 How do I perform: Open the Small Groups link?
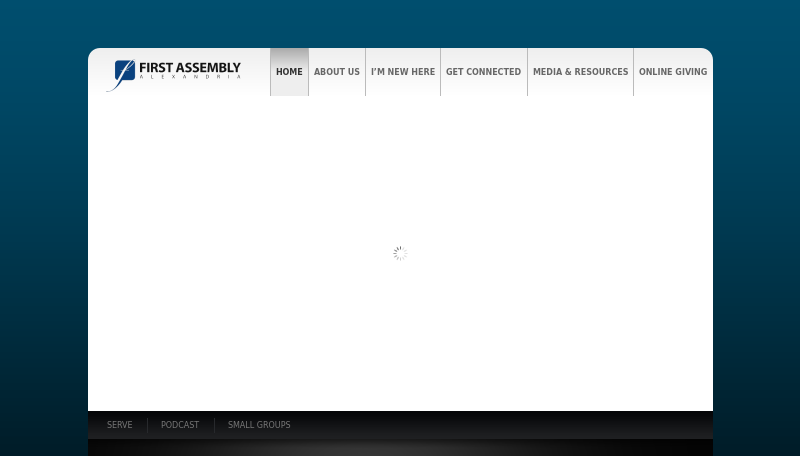tap(259, 425)
